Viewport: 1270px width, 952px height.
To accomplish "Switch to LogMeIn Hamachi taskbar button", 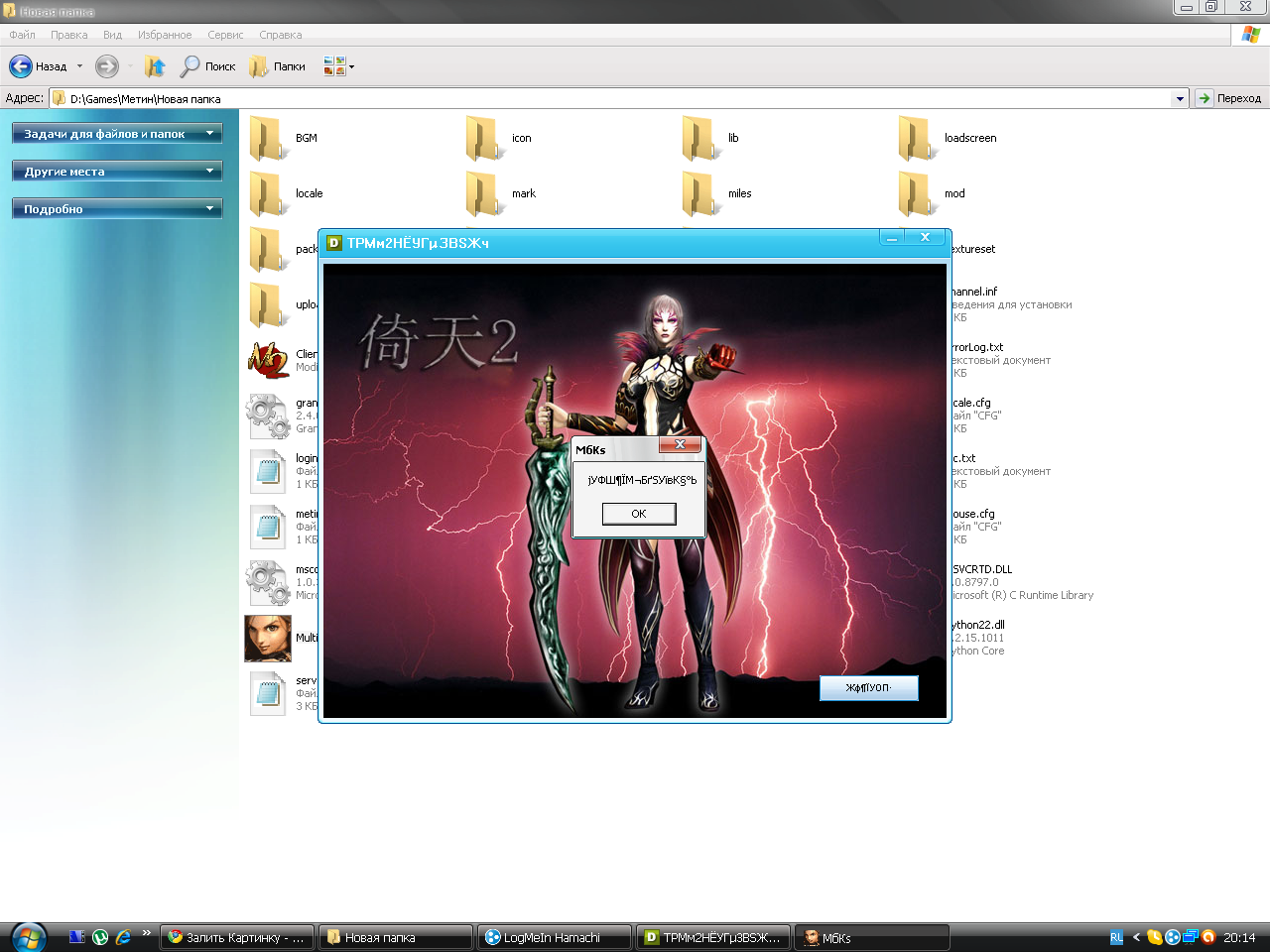I will (x=555, y=937).
